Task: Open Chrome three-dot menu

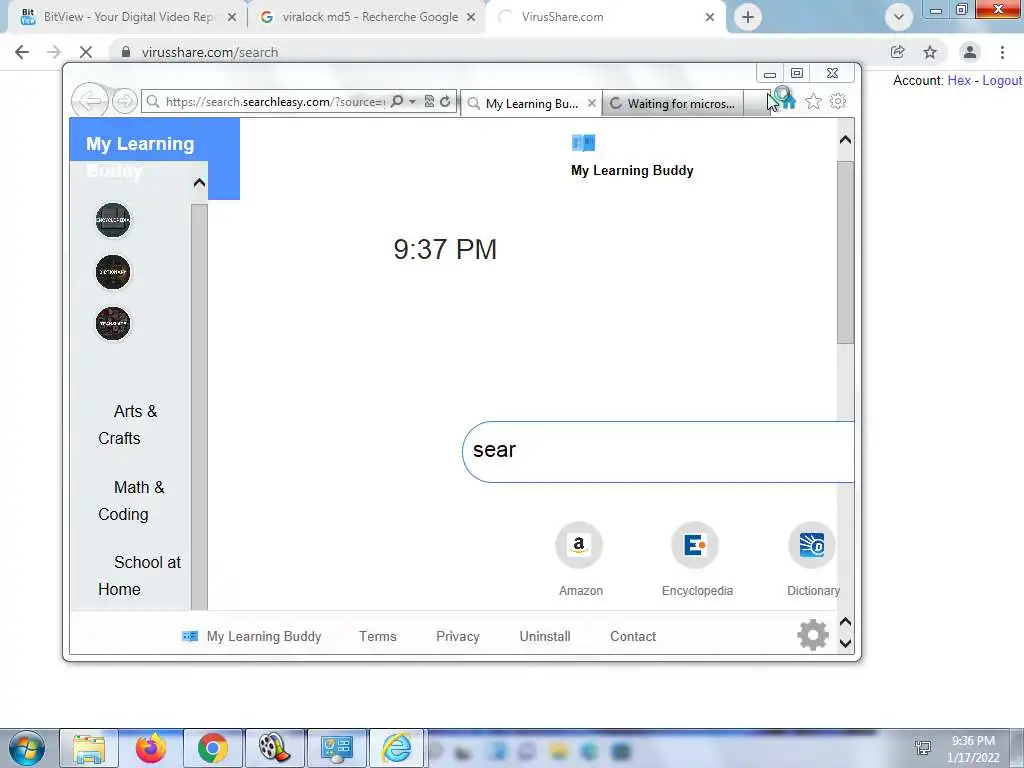Action: tap(1002, 52)
